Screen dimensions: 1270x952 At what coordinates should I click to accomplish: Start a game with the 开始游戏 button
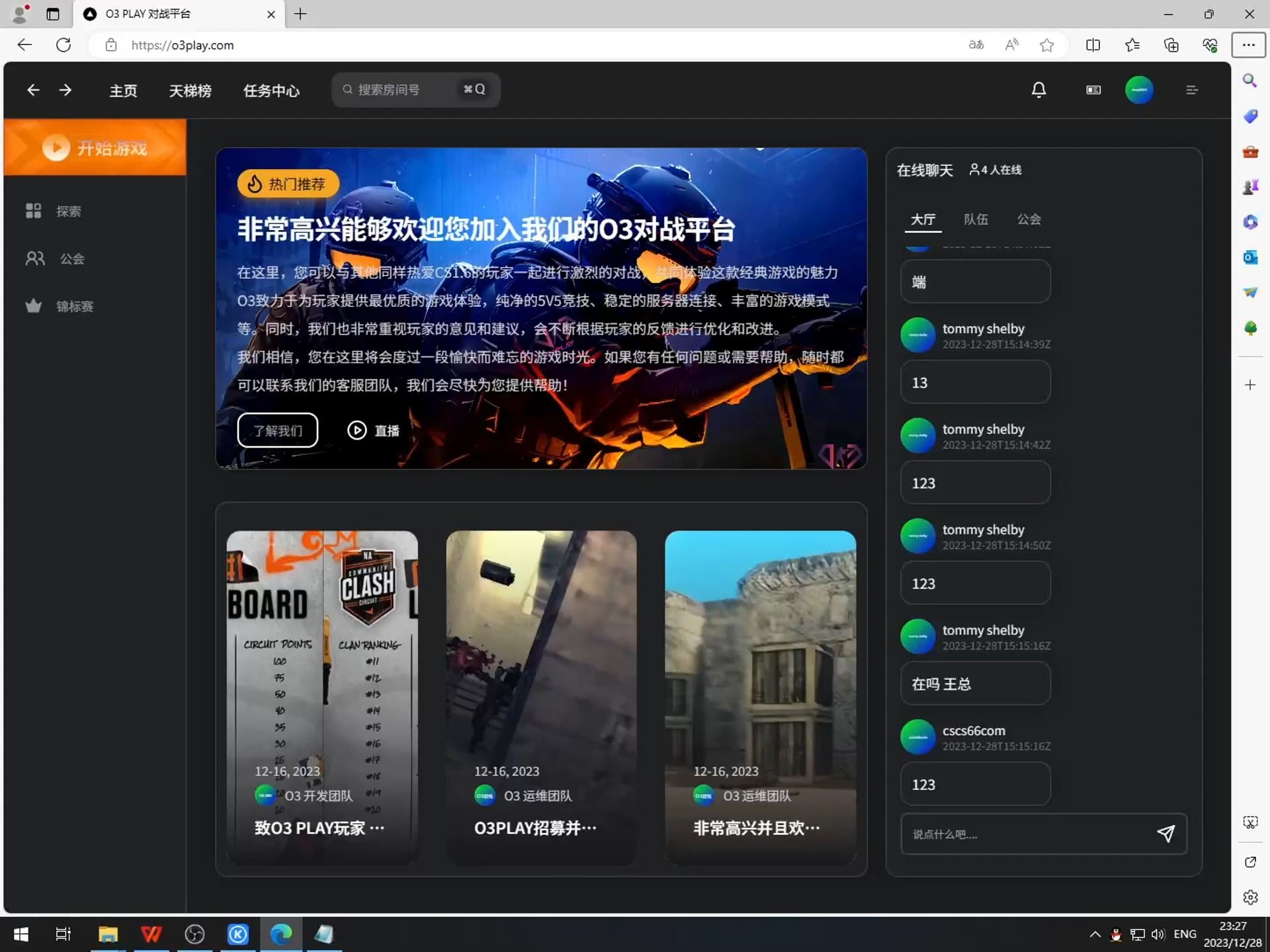tap(95, 147)
